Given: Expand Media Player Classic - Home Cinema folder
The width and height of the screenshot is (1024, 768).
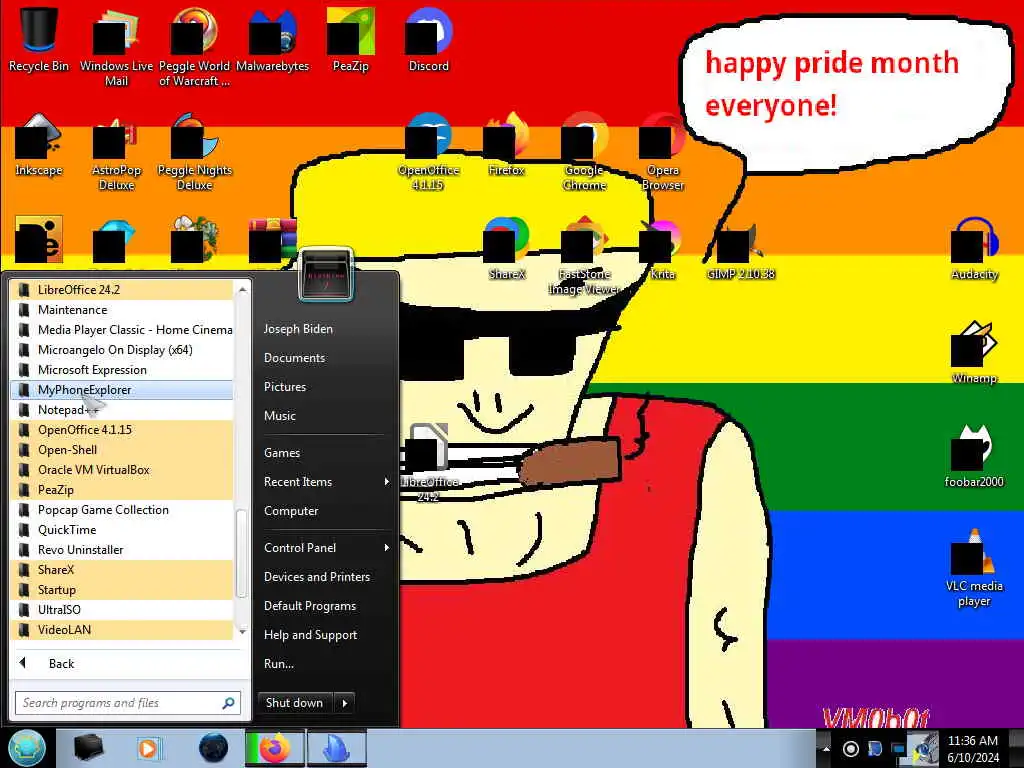Looking at the screenshot, I should click(121, 330).
